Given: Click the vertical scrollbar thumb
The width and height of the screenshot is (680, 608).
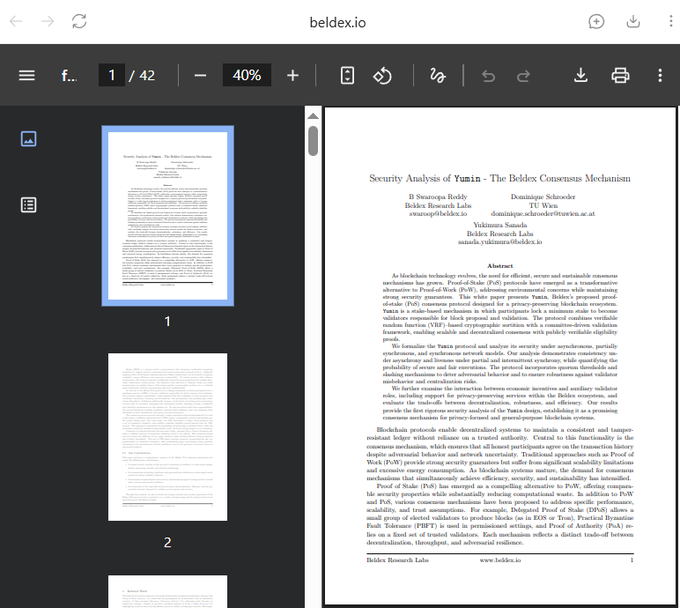Looking at the screenshot, I should click(x=313, y=141).
